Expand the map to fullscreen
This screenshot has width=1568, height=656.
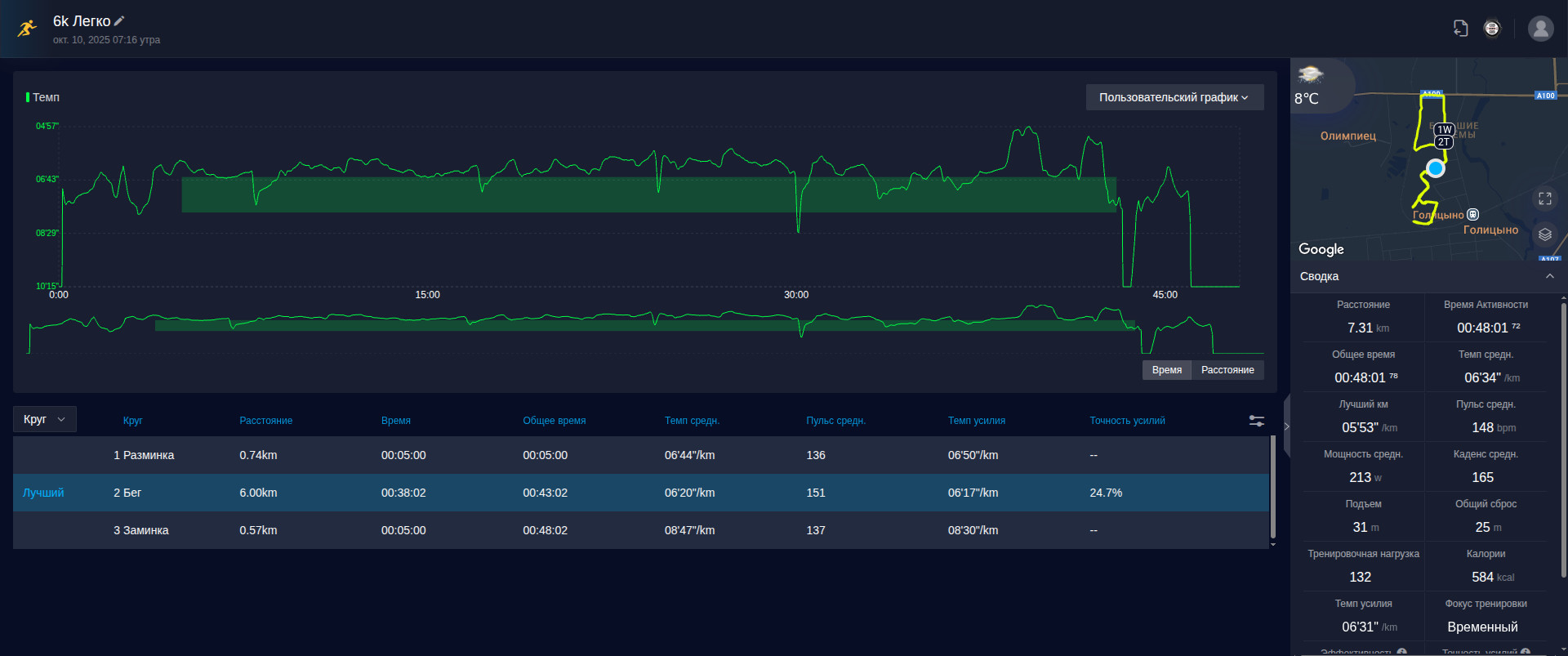coord(1545,199)
